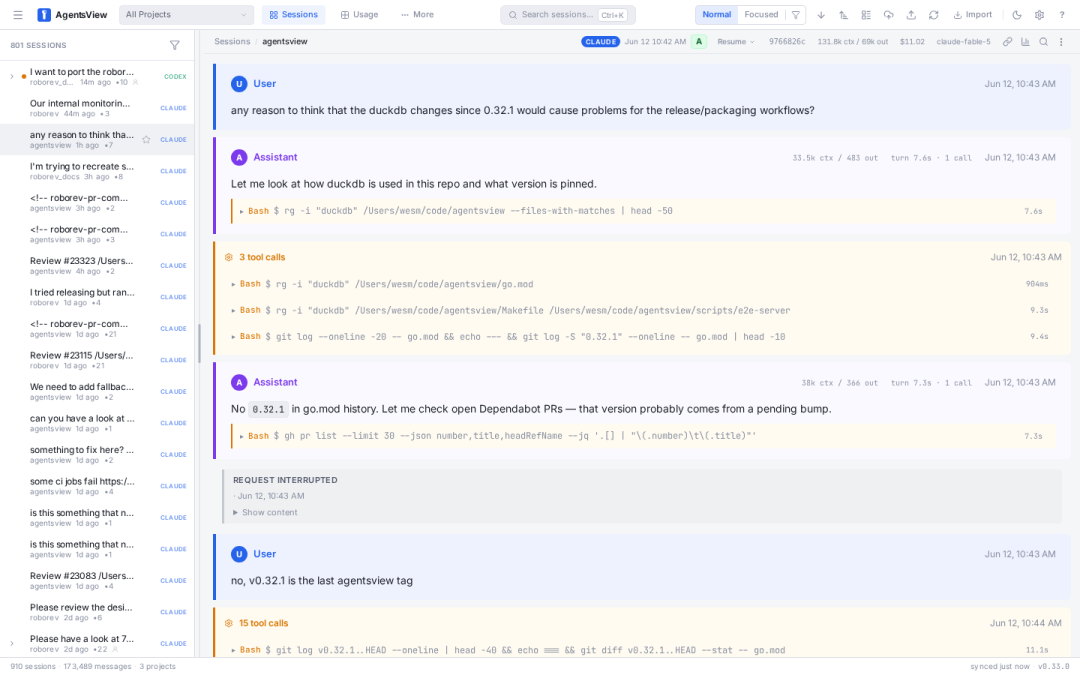
Task: Expand the 'I want to port the robor...' session
Action: [x=11, y=76]
